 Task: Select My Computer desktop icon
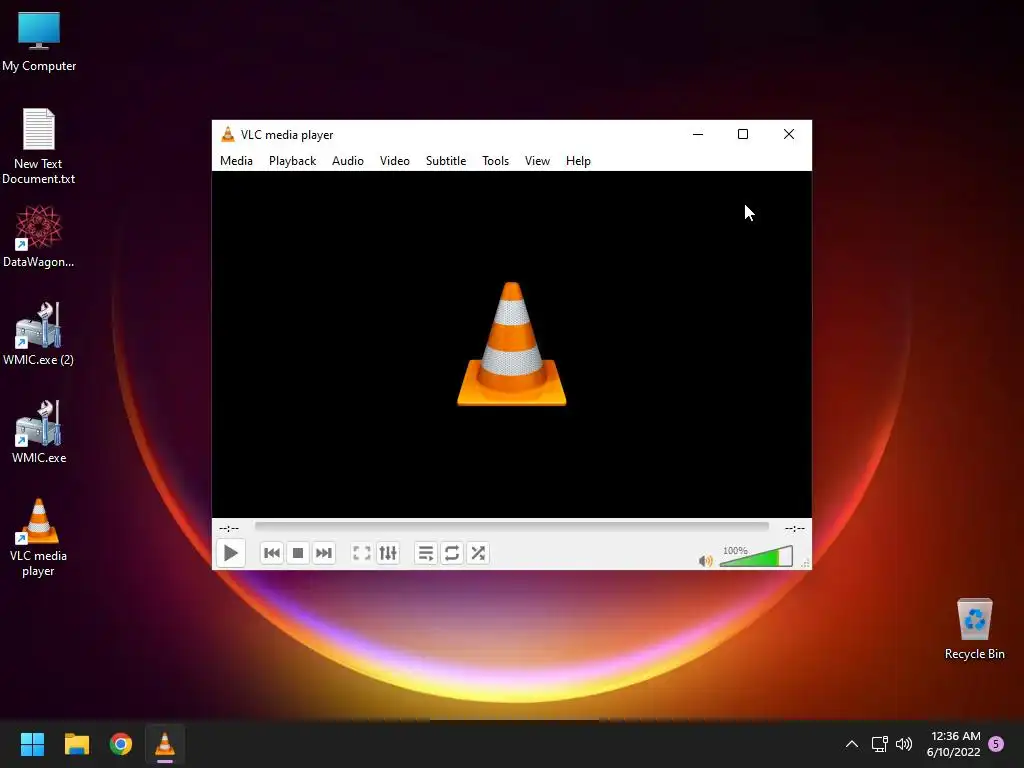[x=39, y=42]
